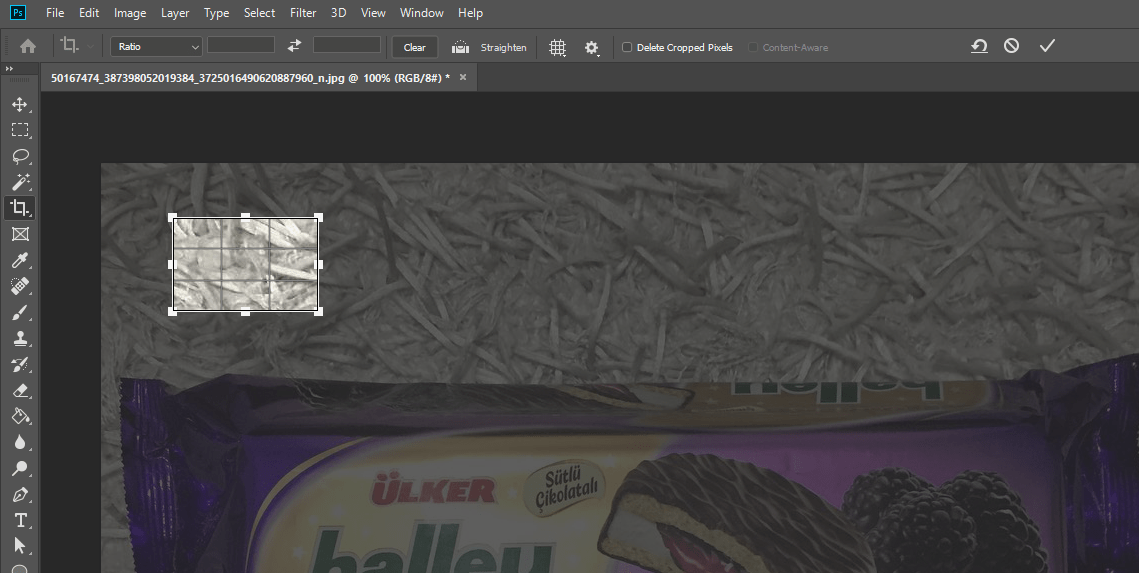This screenshot has height=573, width=1139.
Task: Reset the crop box with undo arrow
Action: pyautogui.click(x=978, y=46)
